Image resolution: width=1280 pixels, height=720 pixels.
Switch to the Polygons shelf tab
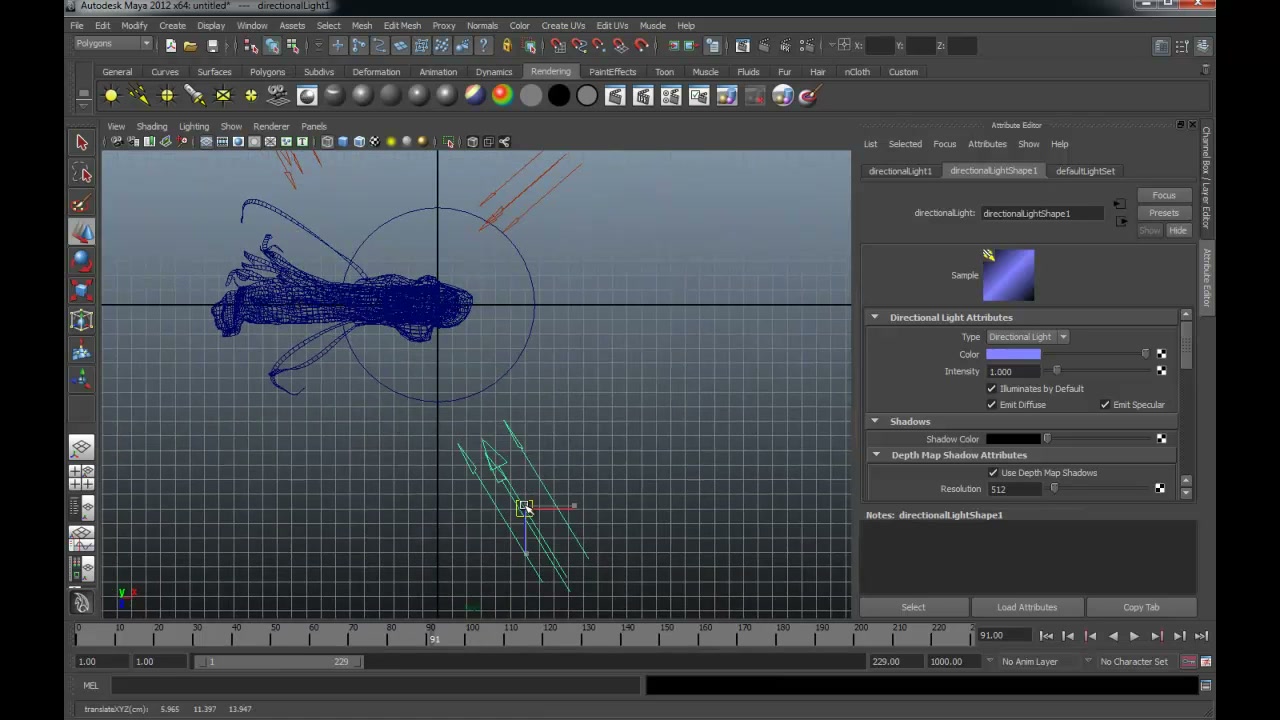click(x=267, y=72)
